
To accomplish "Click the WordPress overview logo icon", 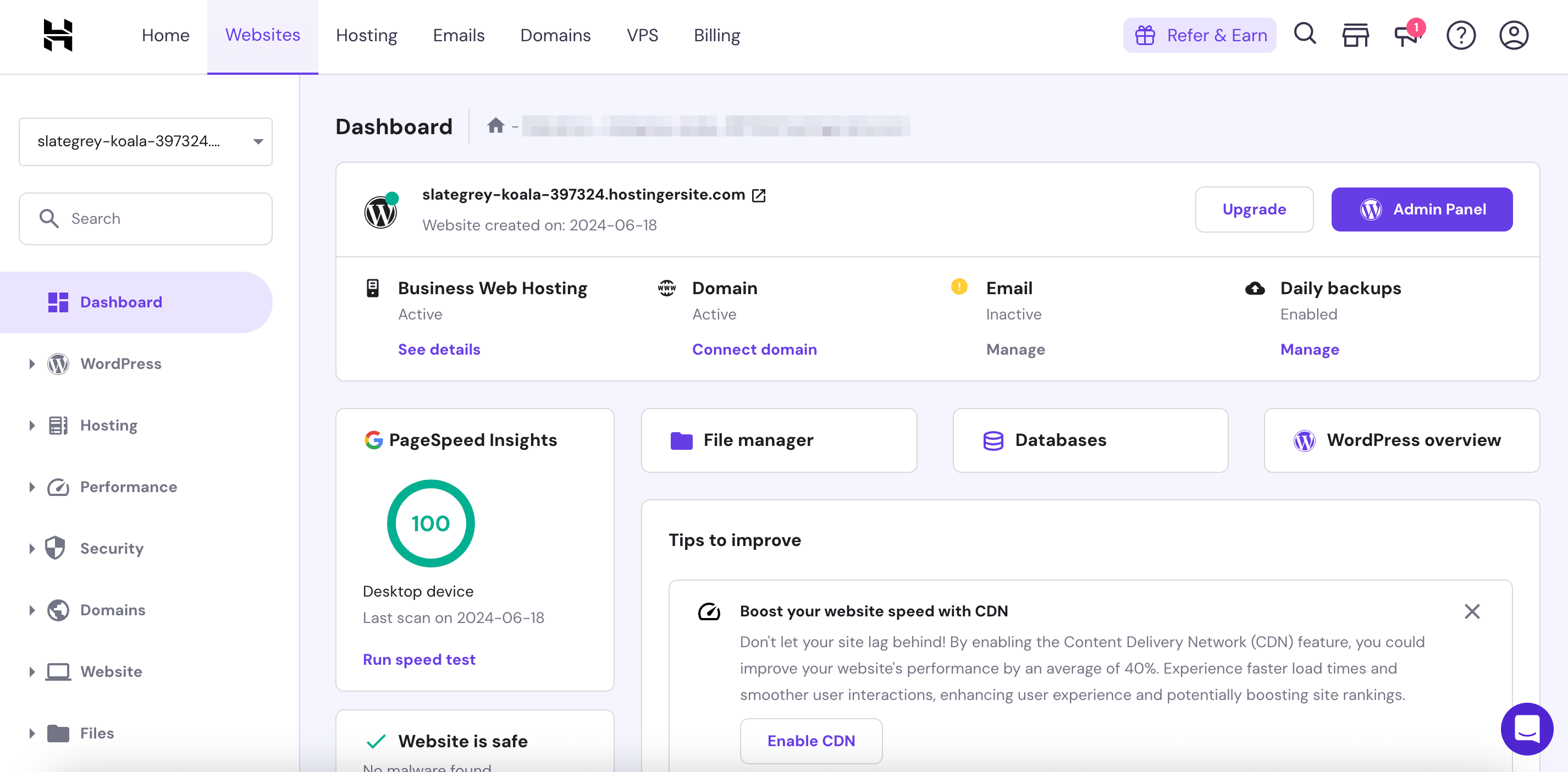I will point(1304,440).
